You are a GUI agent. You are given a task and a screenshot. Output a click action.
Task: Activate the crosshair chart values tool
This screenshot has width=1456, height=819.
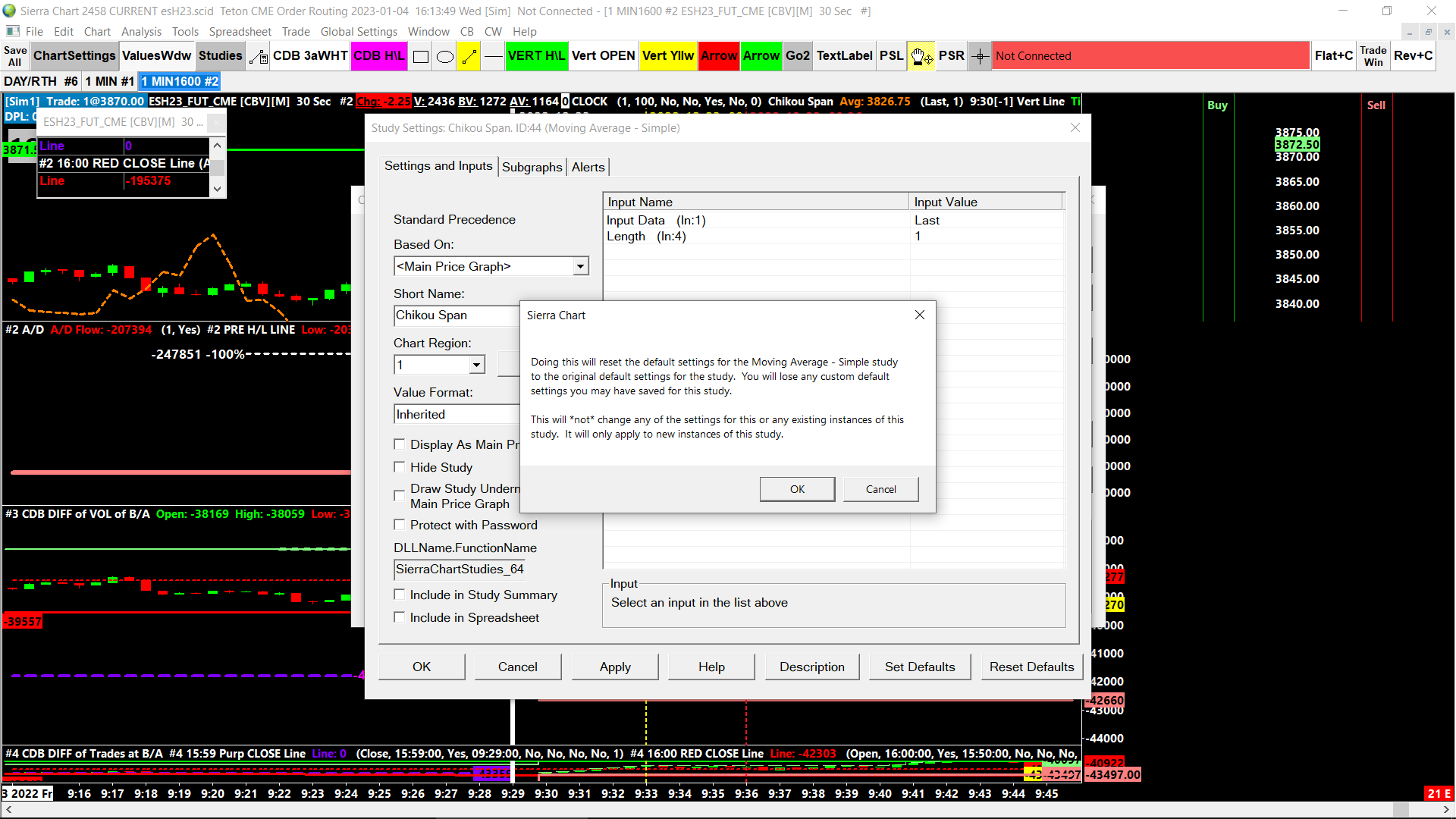[x=980, y=56]
